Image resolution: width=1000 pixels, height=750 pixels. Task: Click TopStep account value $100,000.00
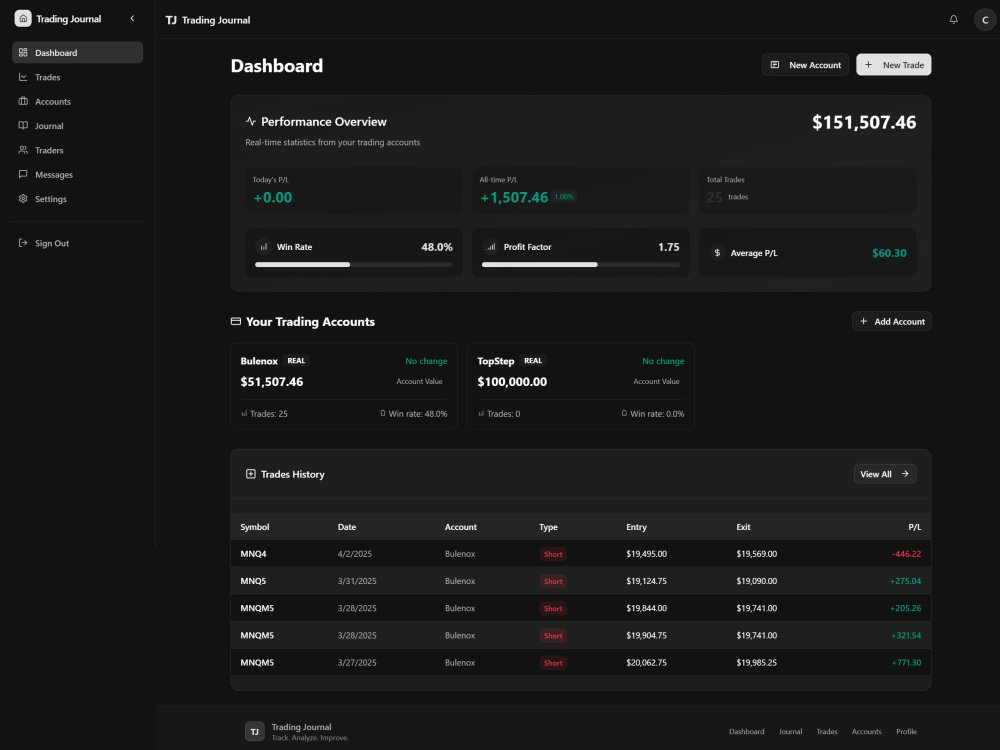pyautogui.click(x=512, y=382)
